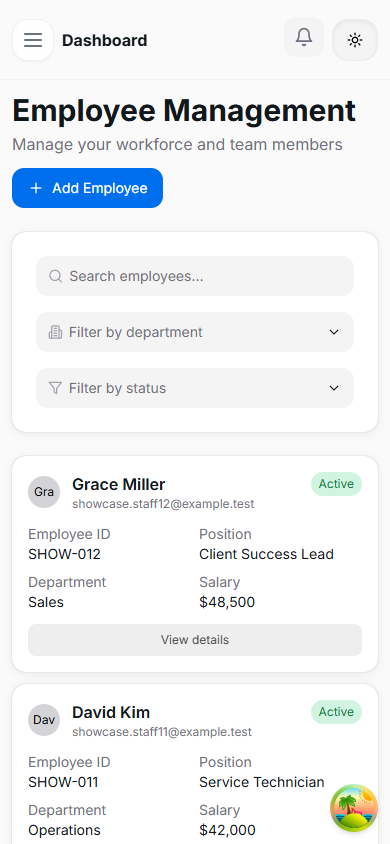Select Grace Miller's name

tap(118, 484)
